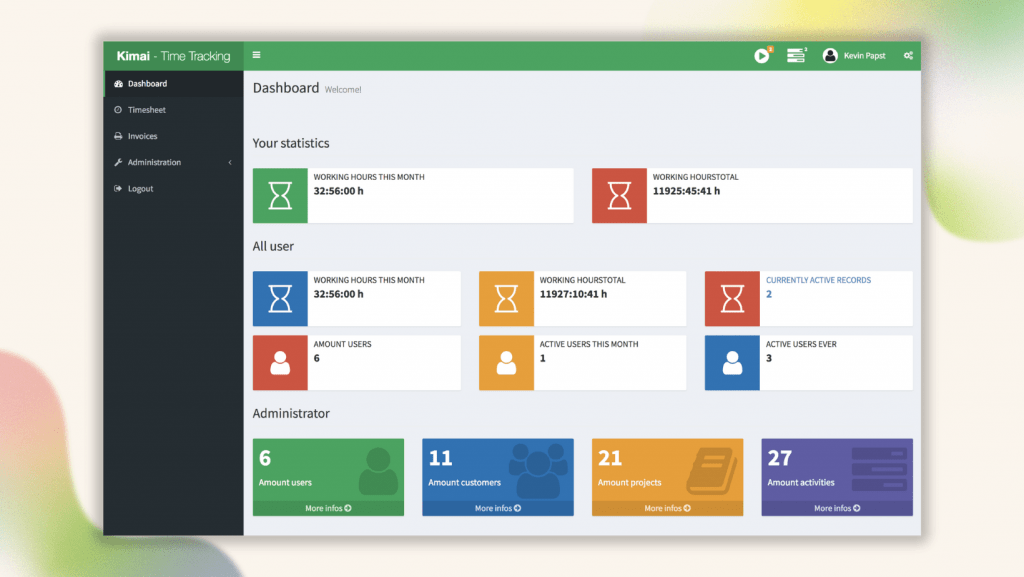Viewport: 1024px width, 577px height.
Task: Click More infos on Amount activities card
Action: (x=837, y=508)
